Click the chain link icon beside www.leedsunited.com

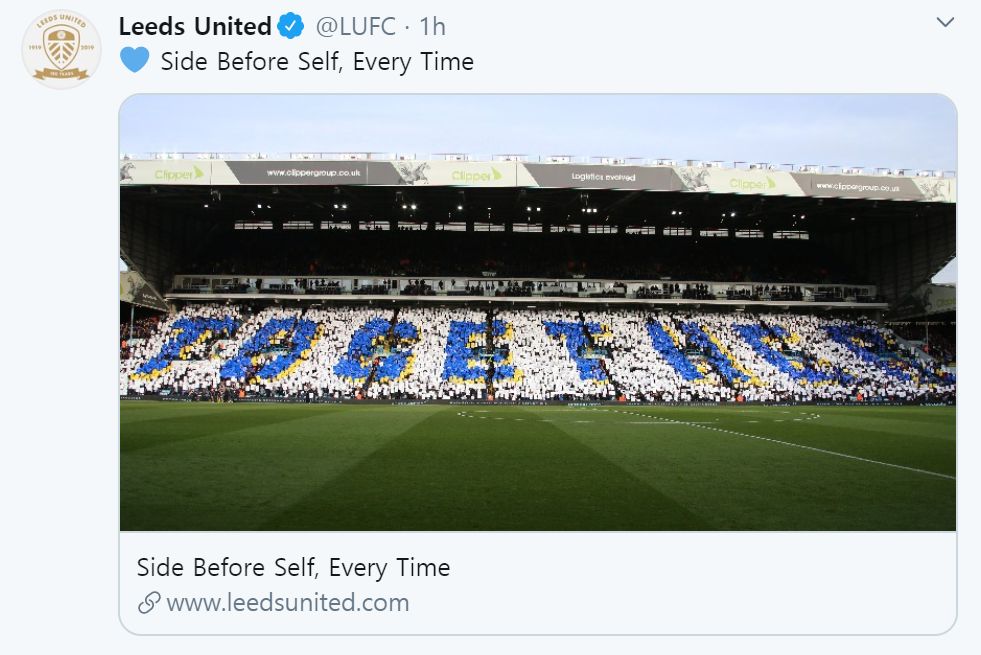(148, 603)
